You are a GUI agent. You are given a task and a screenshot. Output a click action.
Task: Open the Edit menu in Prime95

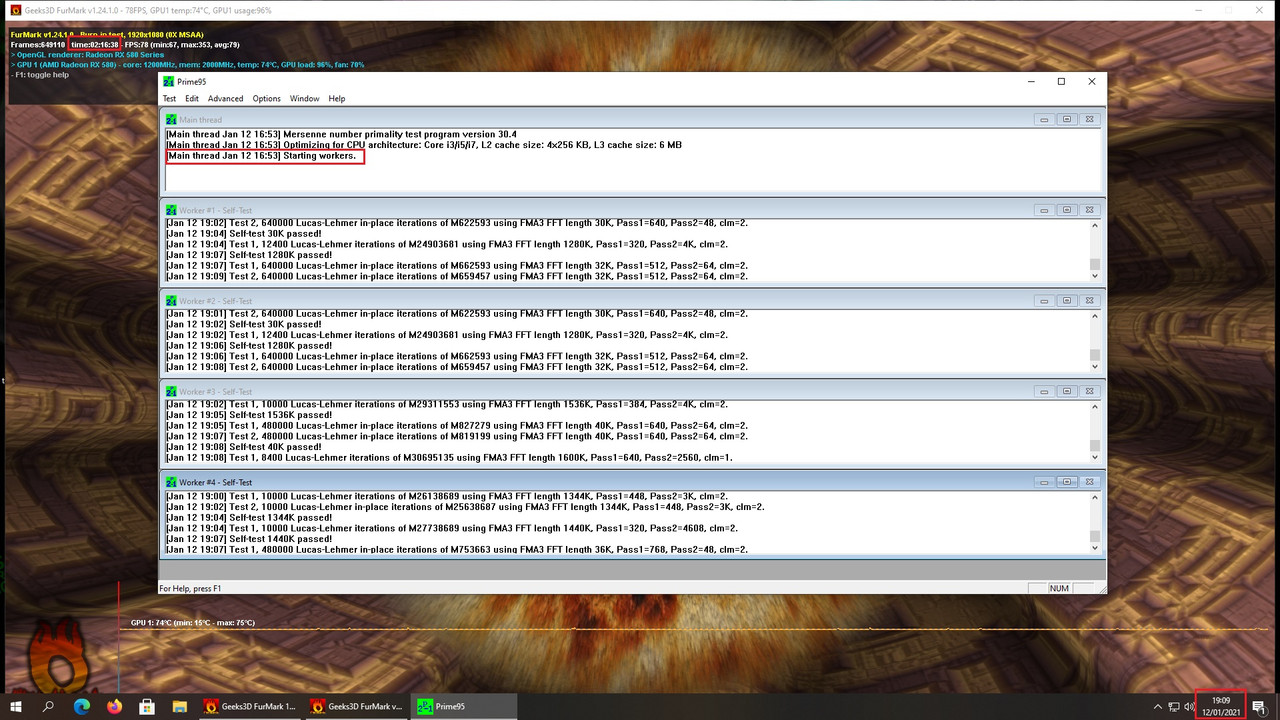coord(192,99)
